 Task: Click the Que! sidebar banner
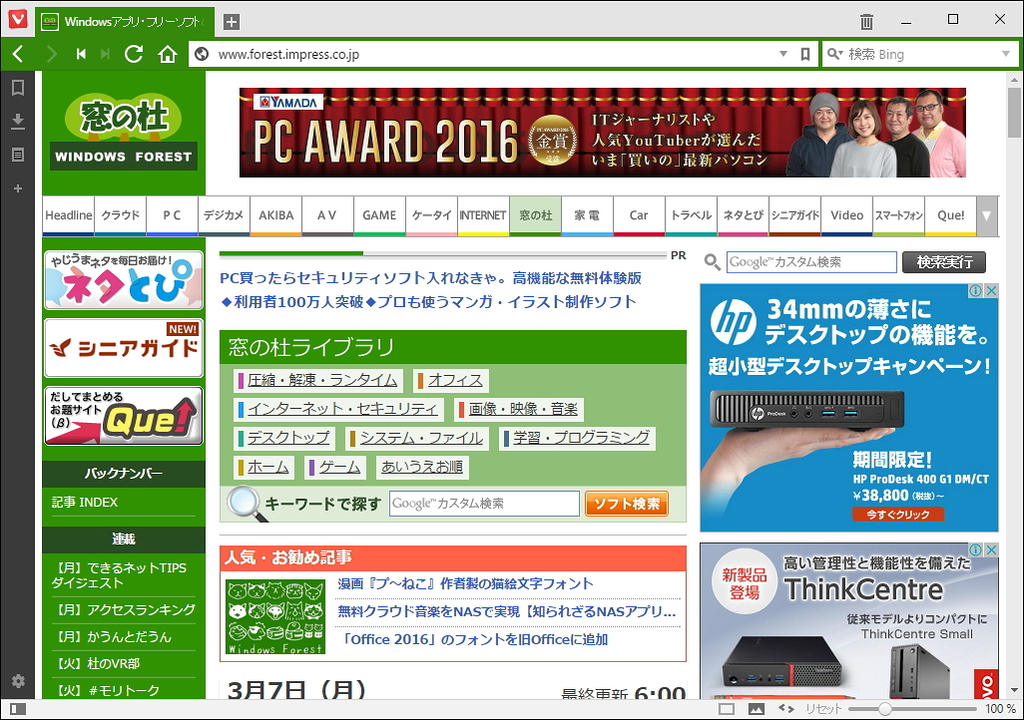point(123,416)
